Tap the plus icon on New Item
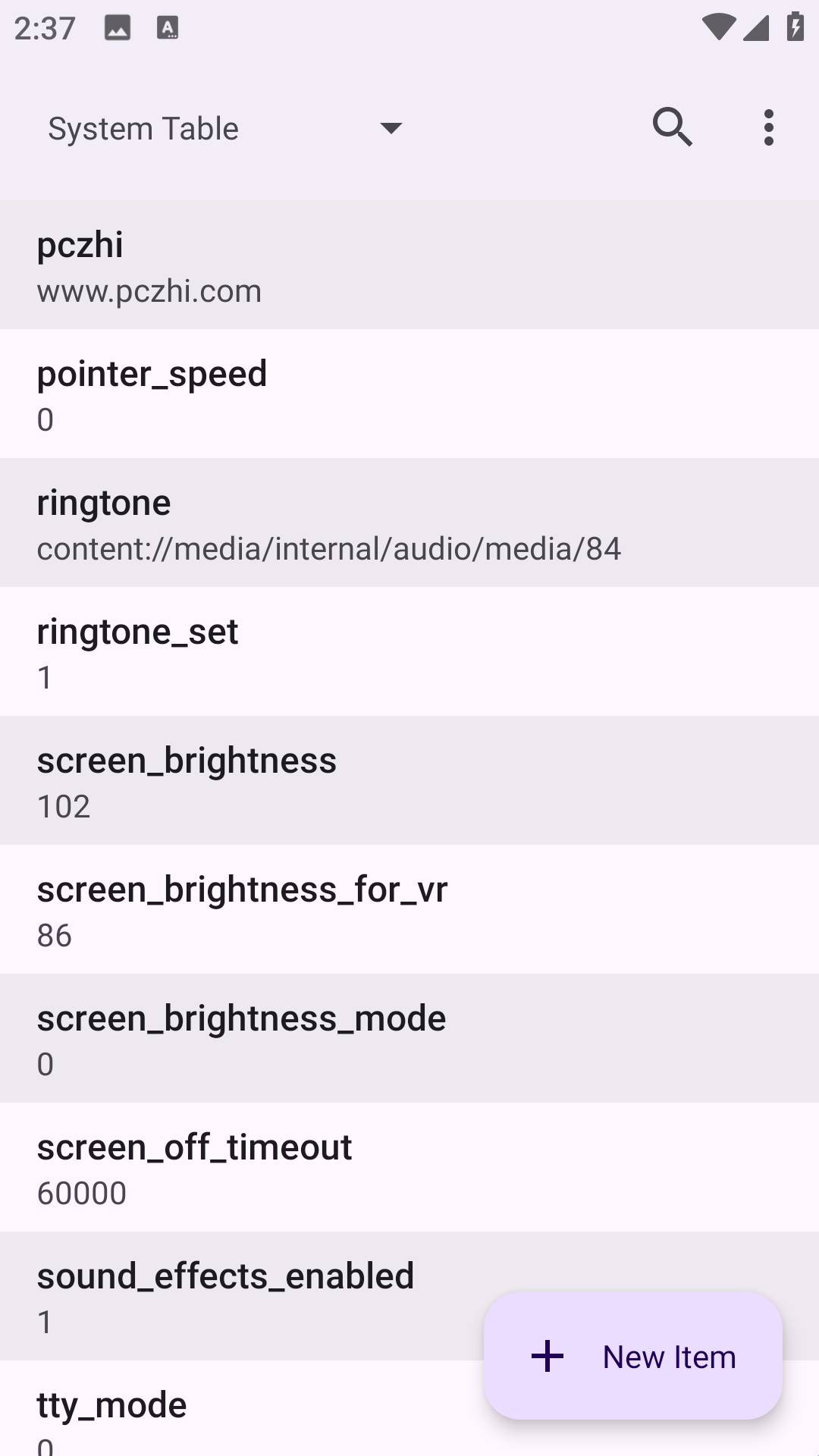The height and width of the screenshot is (1456, 819). point(548,1356)
